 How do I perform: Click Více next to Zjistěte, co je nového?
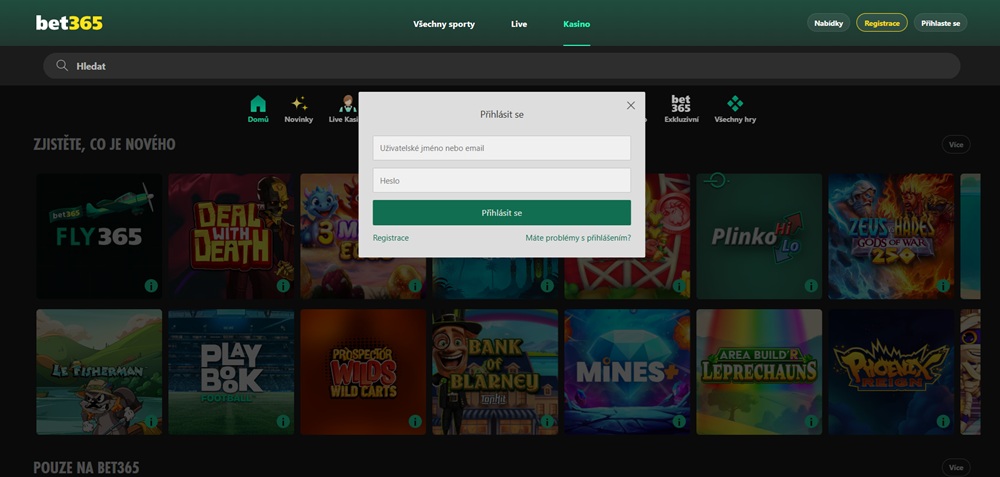[x=956, y=145]
